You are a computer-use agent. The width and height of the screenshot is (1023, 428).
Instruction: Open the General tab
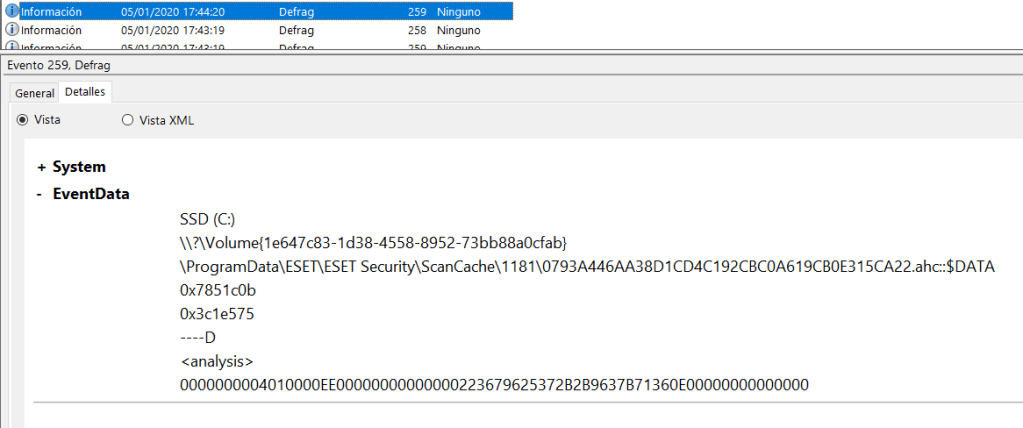tap(34, 93)
